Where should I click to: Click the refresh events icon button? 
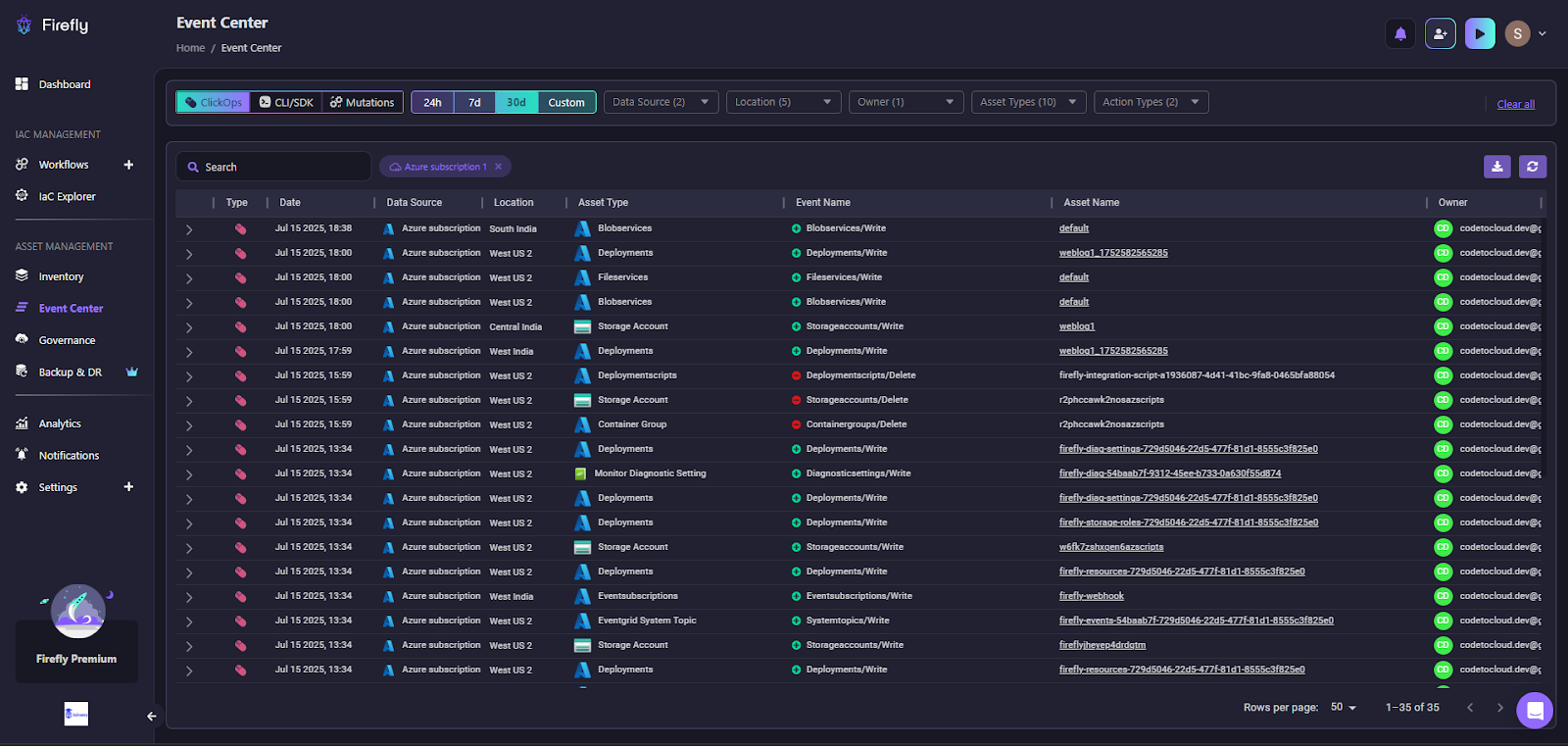[x=1533, y=167]
